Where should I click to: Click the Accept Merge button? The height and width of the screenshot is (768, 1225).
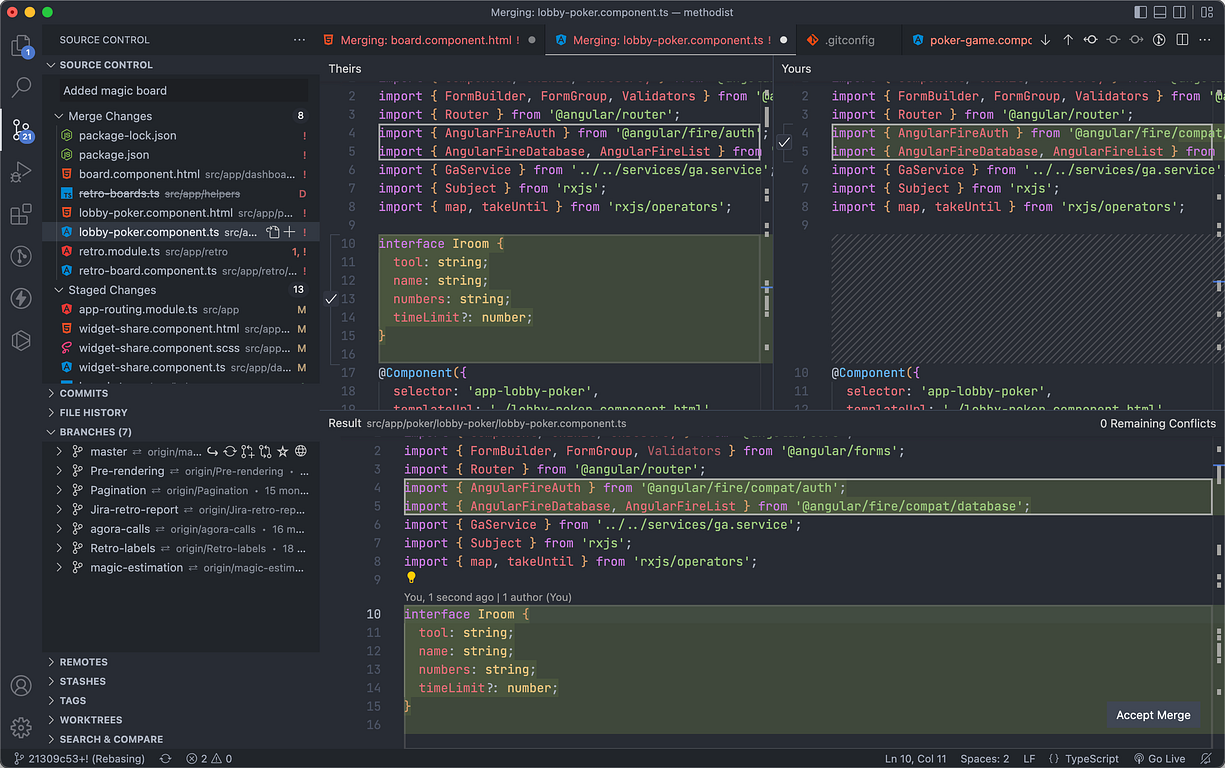[1153, 715]
